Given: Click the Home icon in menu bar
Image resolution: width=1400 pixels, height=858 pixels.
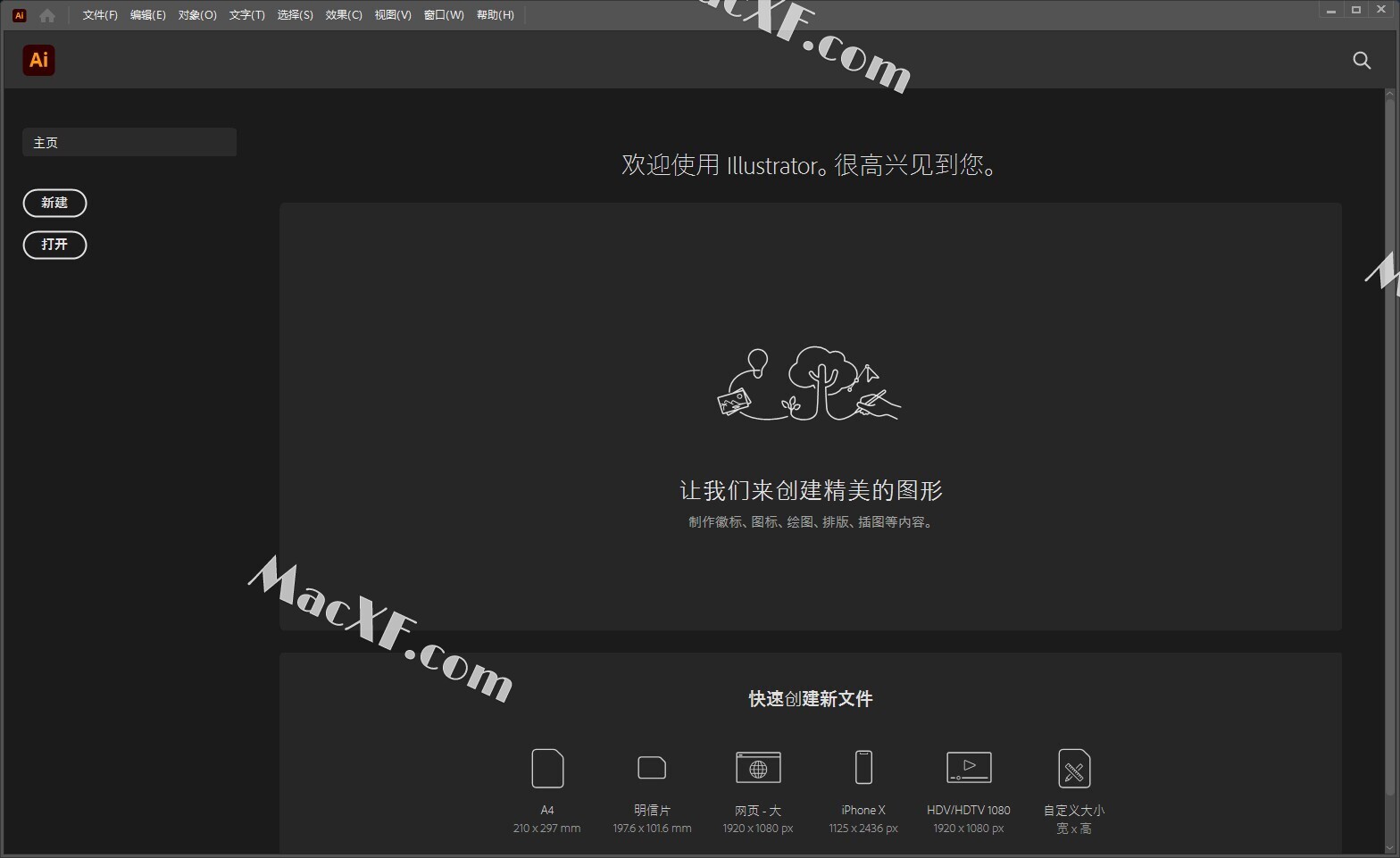Looking at the screenshot, I should point(47,15).
